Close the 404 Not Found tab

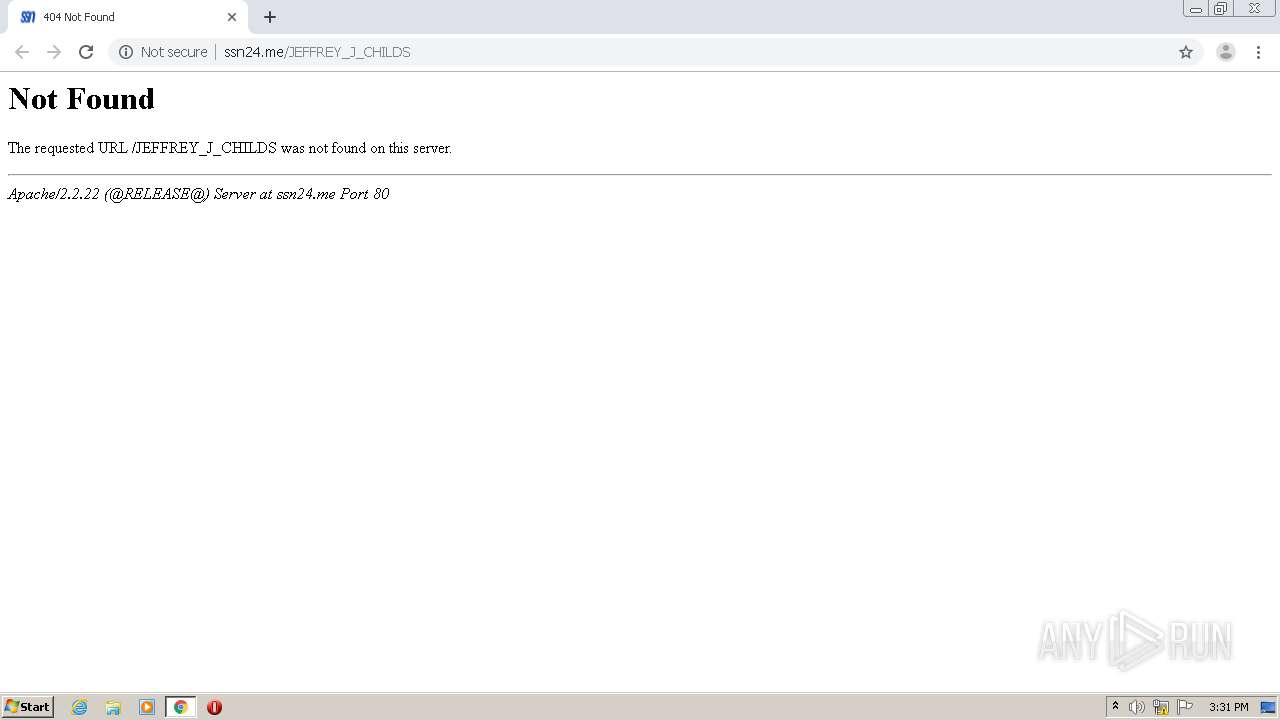click(232, 17)
